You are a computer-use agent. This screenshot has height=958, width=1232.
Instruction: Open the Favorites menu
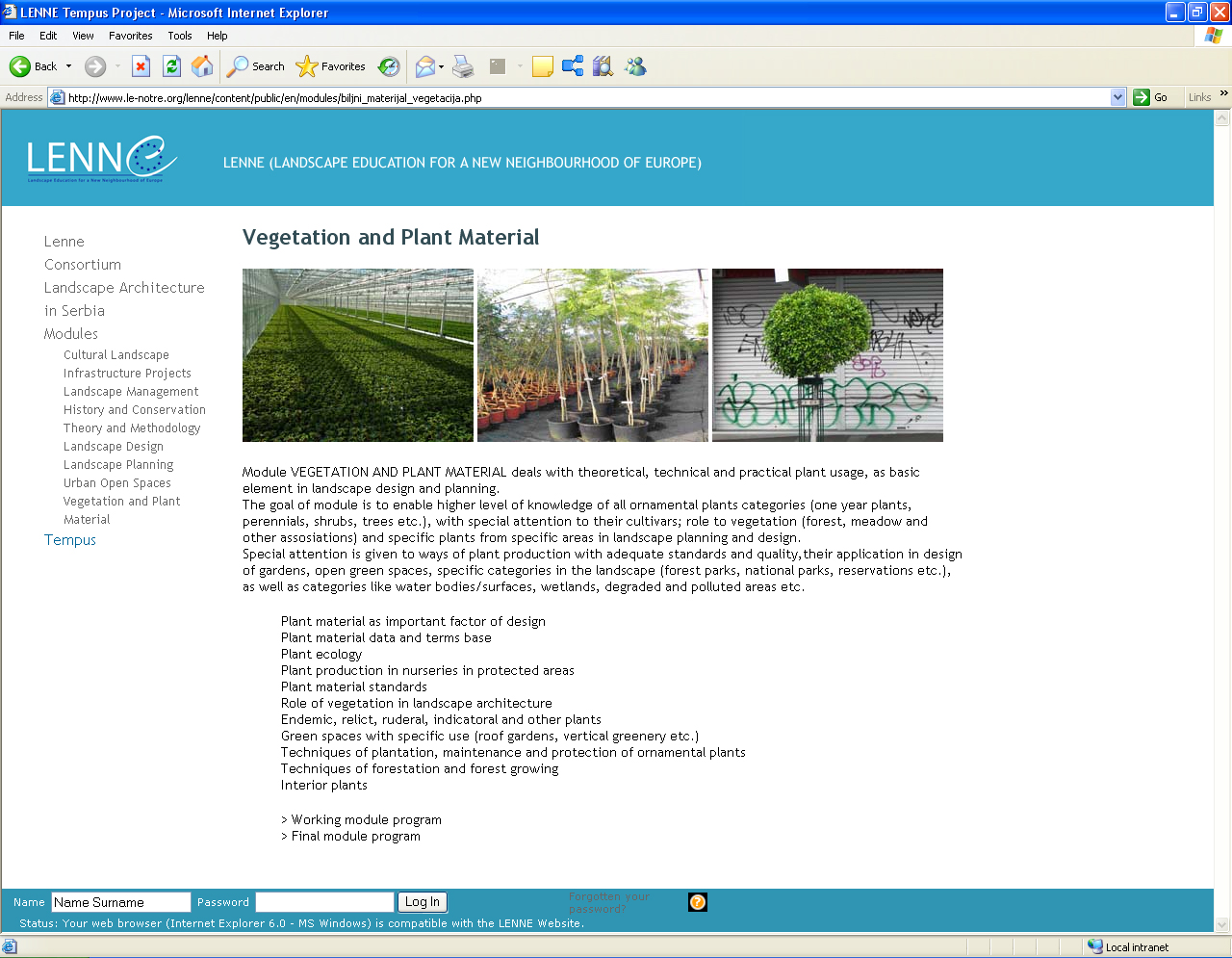130,36
